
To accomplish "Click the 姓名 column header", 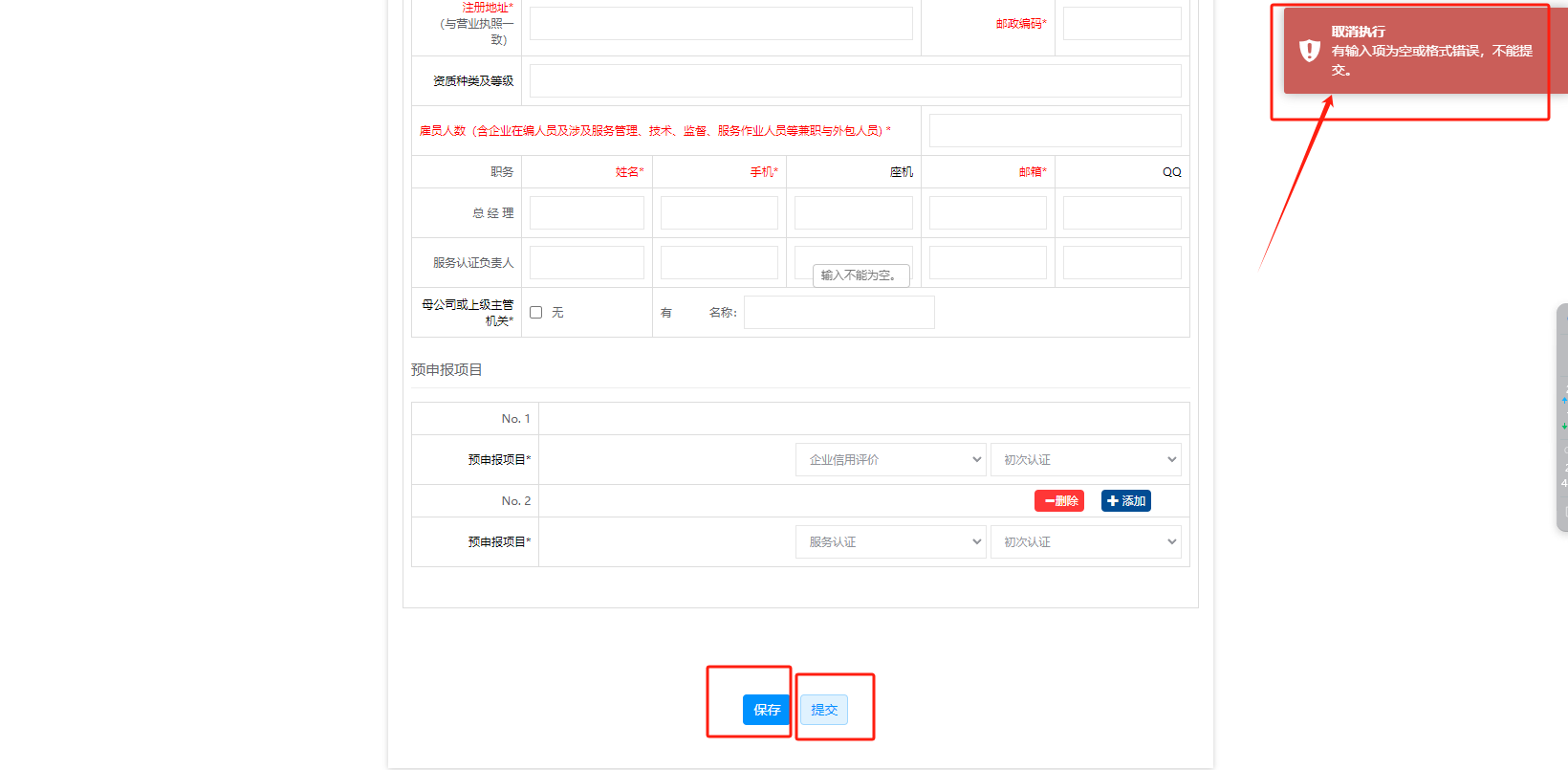I will (x=629, y=172).
